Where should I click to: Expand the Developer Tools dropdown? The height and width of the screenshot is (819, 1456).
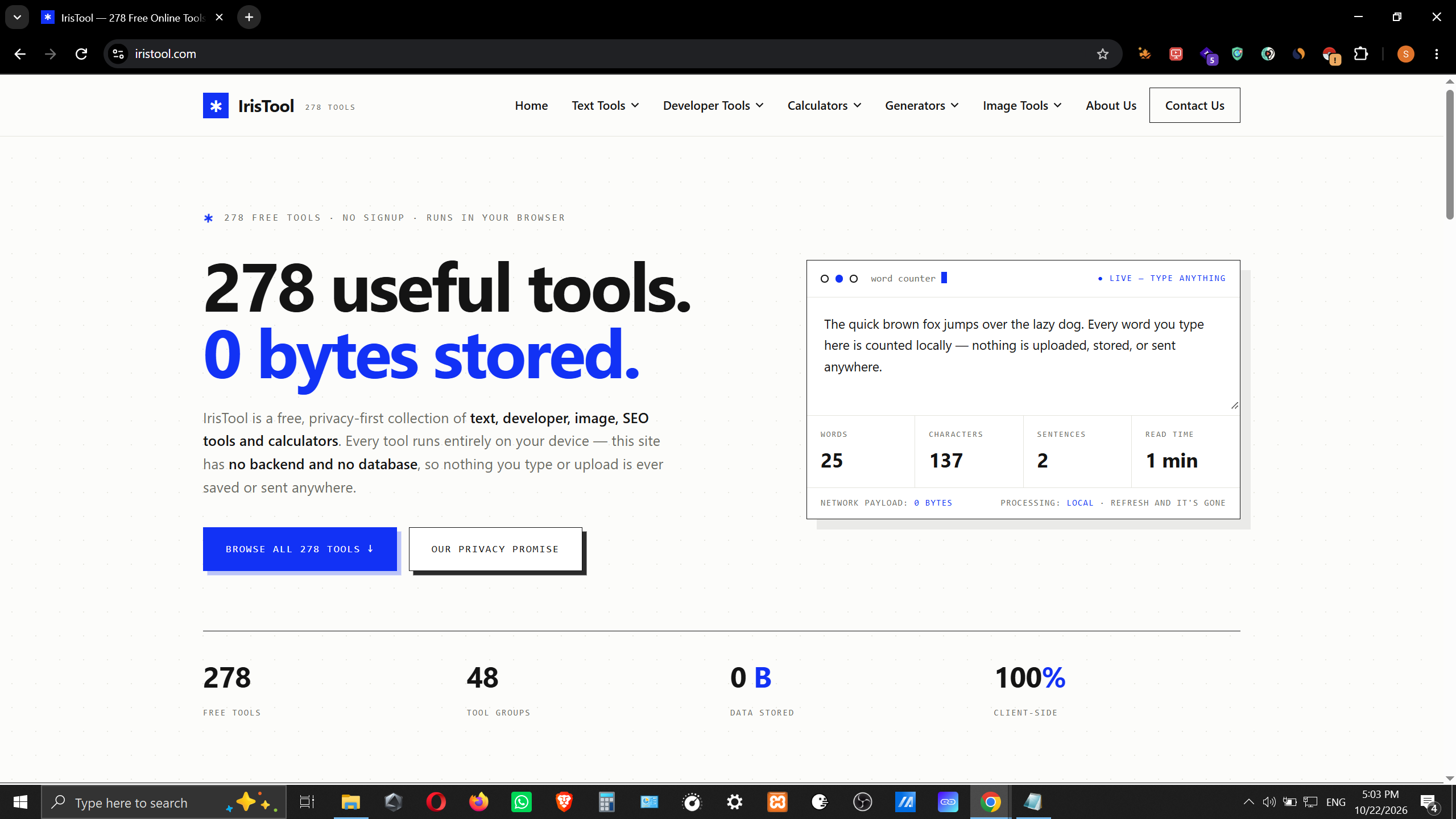713,106
